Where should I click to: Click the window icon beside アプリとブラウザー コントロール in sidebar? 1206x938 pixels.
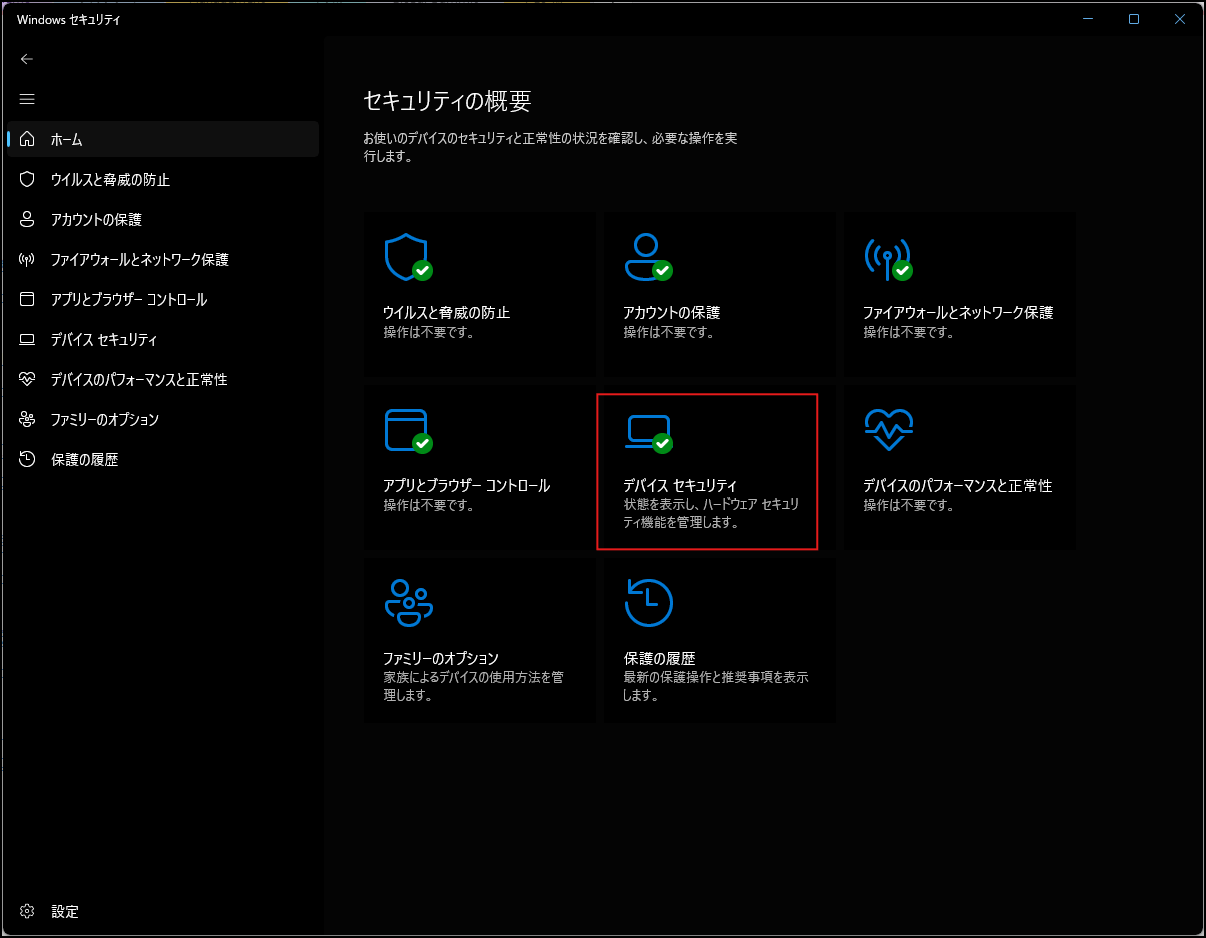(x=27, y=299)
